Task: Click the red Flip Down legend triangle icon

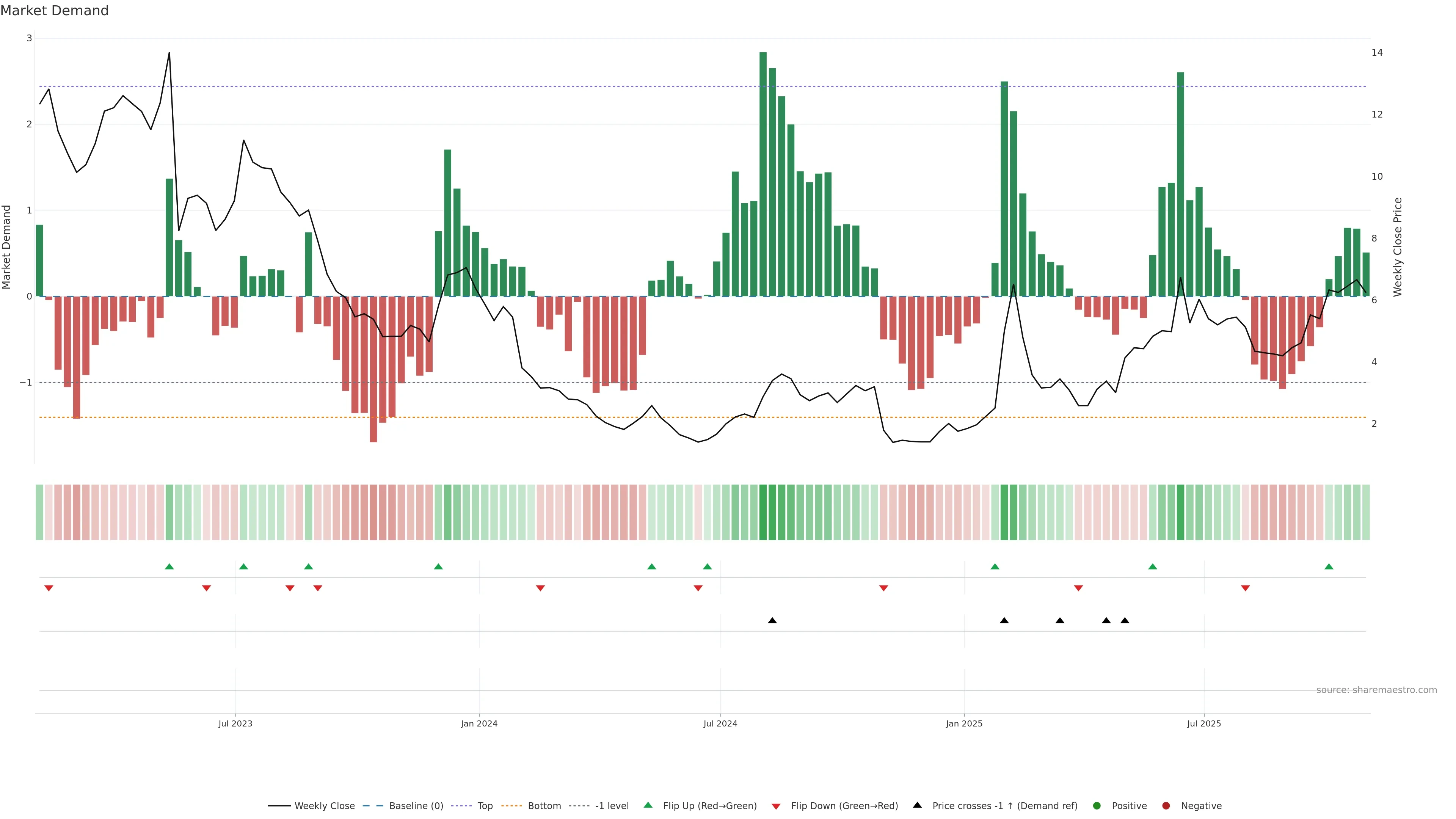Action: pyautogui.click(x=776, y=806)
